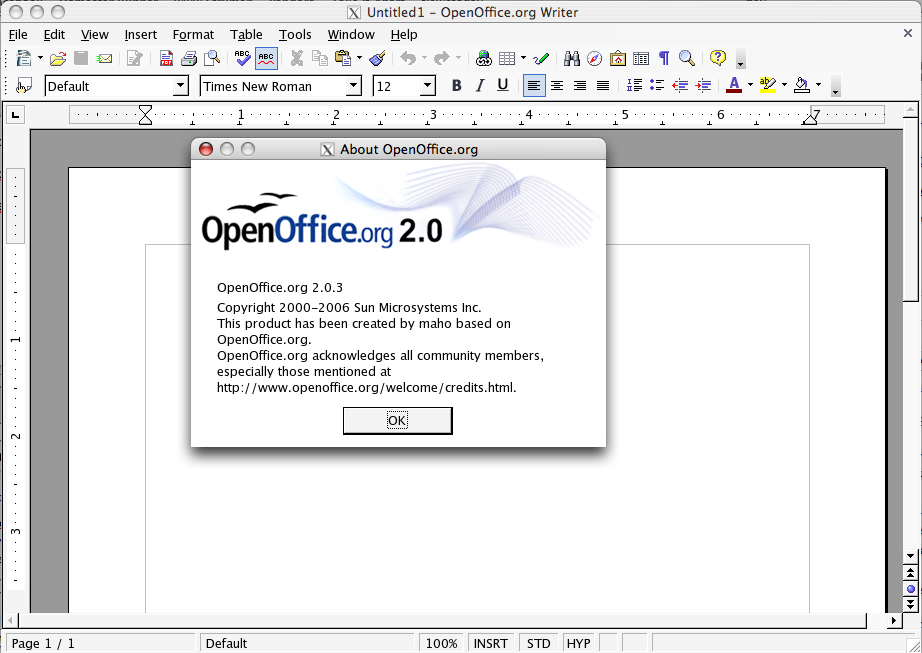Click the STD selection mode field
922x653 pixels.
point(538,644)
